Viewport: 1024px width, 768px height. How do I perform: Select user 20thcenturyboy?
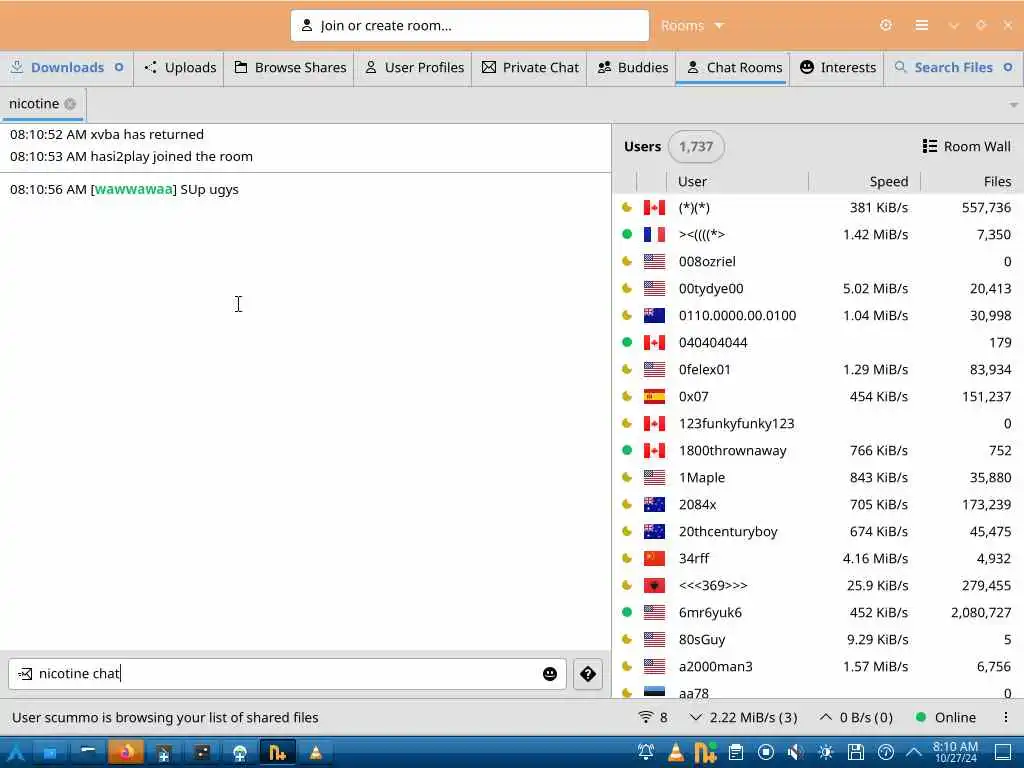pos(818,532)
